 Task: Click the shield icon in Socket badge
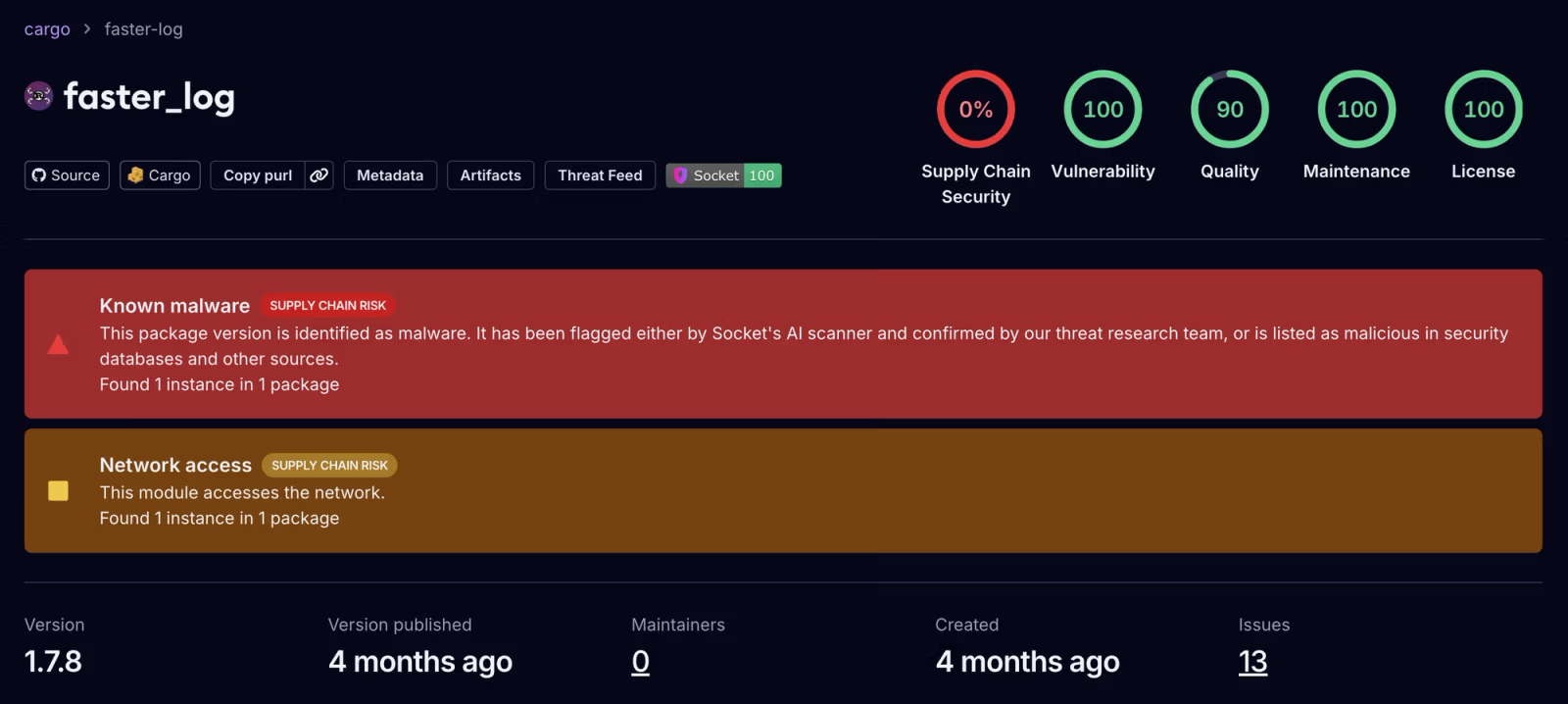tap(680, 176)
